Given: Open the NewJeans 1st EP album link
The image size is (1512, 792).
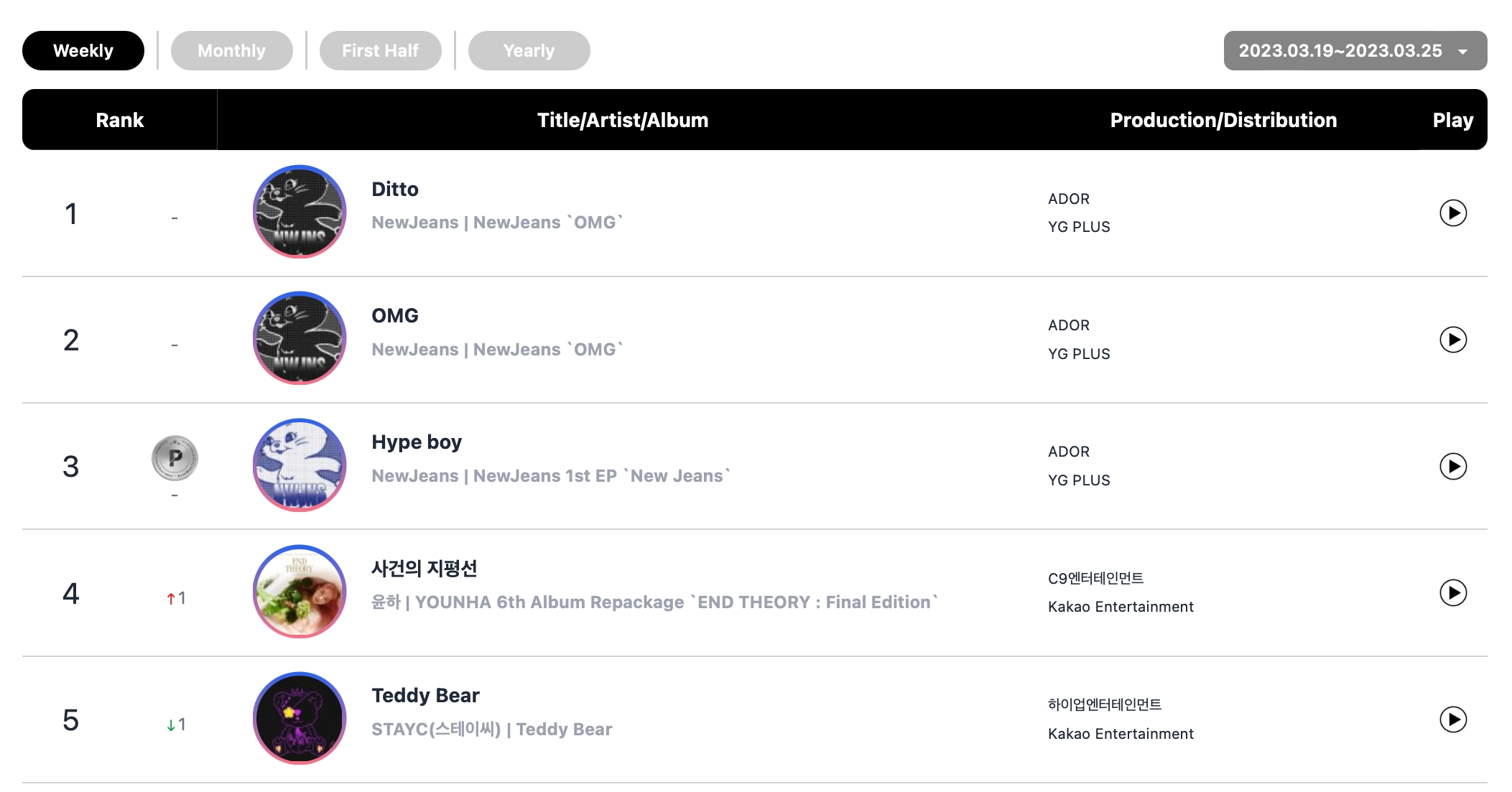Looking at the screenshot, I should [602, 476].
